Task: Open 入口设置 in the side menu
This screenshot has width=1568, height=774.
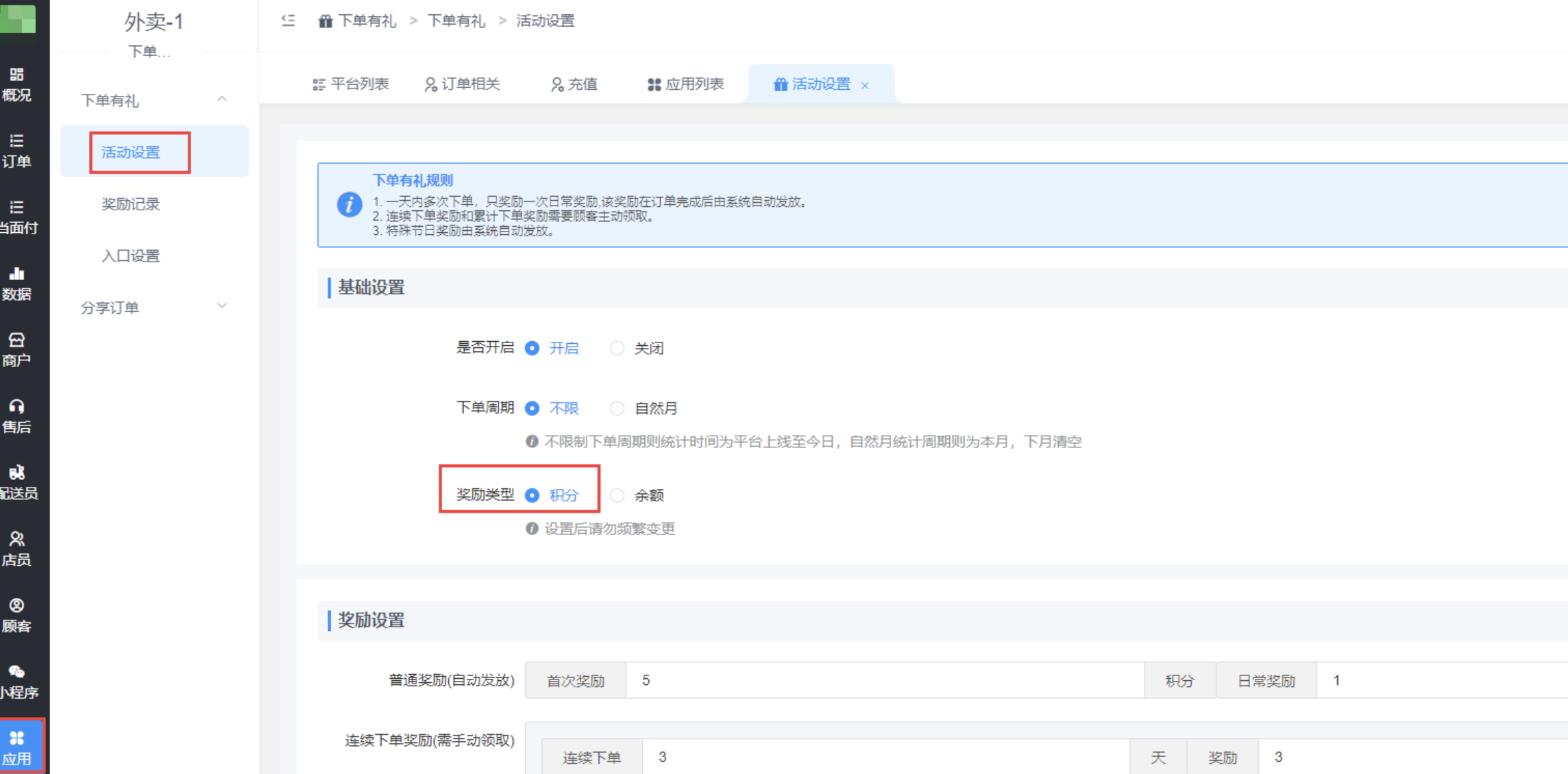Action: pyautogui.click(x=131, y=256)
